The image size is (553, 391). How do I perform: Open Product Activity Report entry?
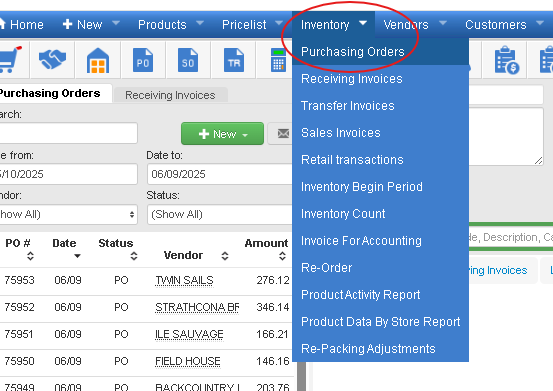pyautogui.click(x=380, y=295)
